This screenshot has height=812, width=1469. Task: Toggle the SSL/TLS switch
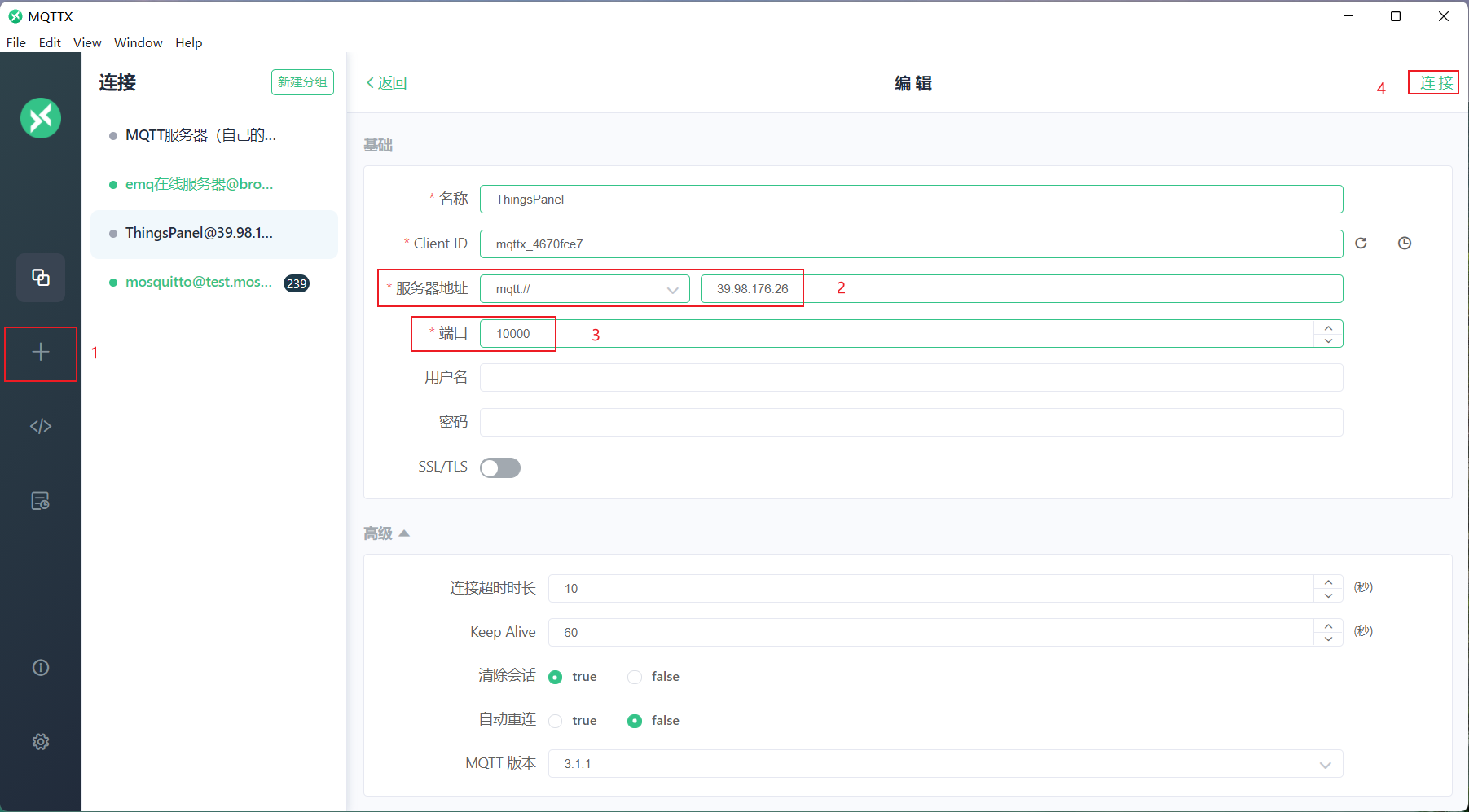[500, 467]
